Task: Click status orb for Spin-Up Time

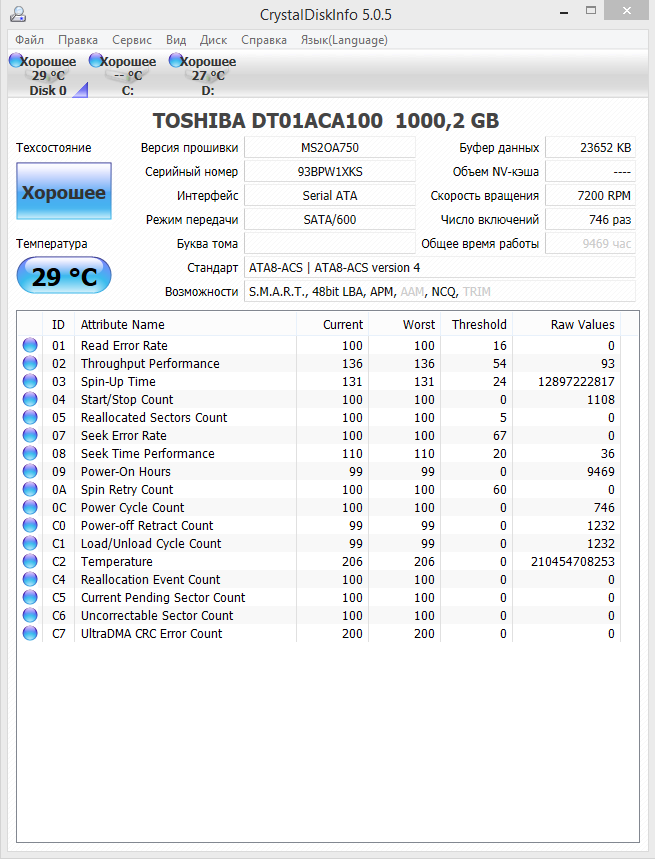Action: [x=30, y=381]
